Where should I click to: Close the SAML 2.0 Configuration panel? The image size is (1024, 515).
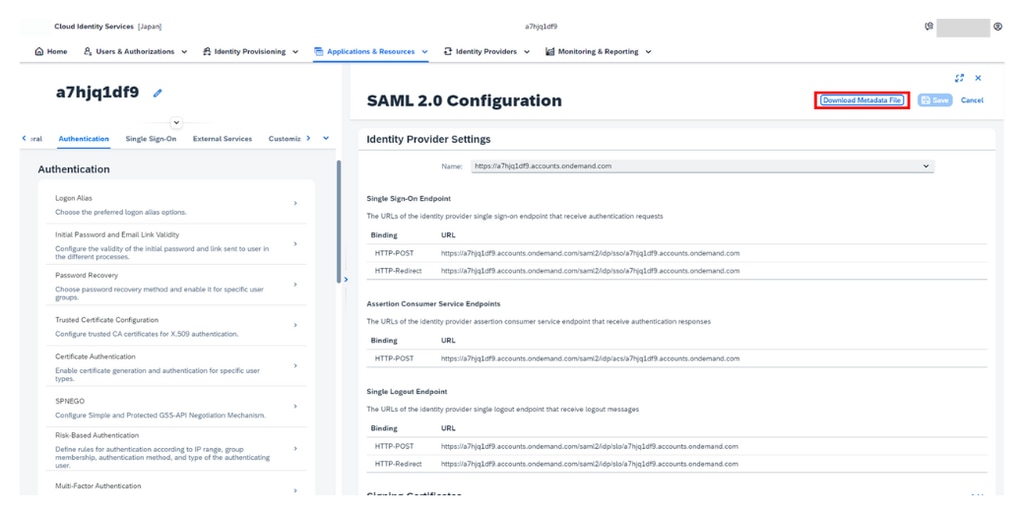pyautogui.click(x=978, y=78)
